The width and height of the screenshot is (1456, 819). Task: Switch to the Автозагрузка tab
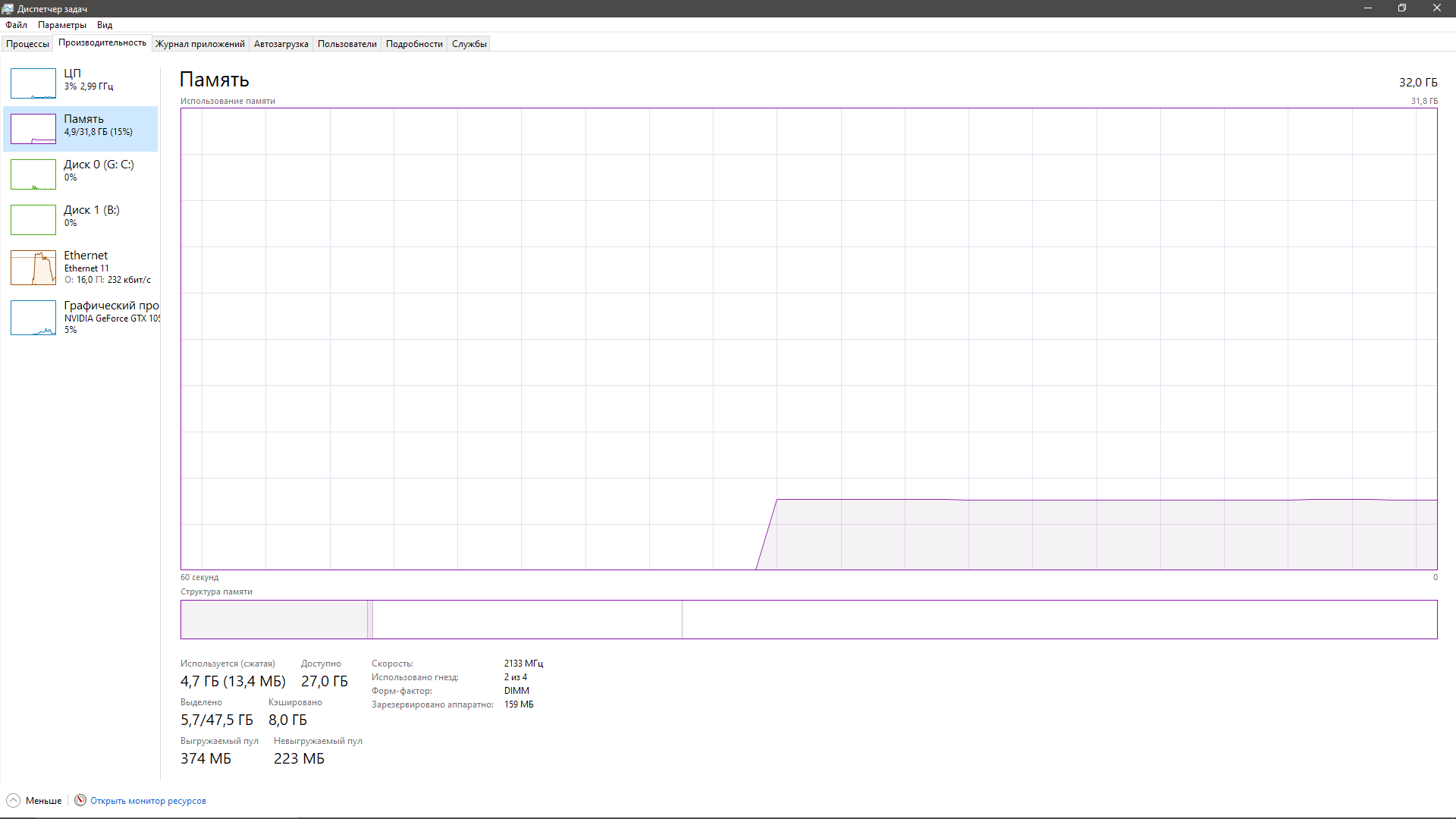click(x=281, y=44)
